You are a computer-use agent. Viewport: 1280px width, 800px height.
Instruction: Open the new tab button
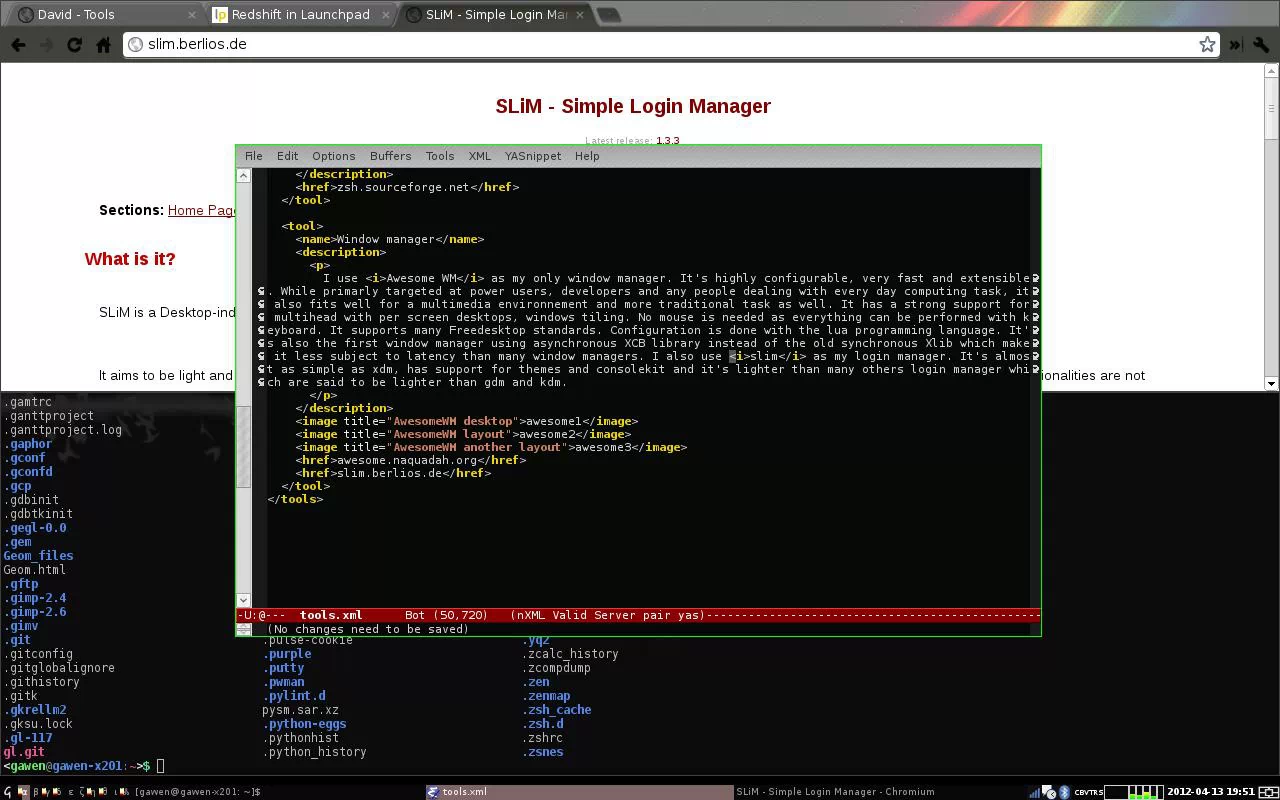tap(608, 15)
